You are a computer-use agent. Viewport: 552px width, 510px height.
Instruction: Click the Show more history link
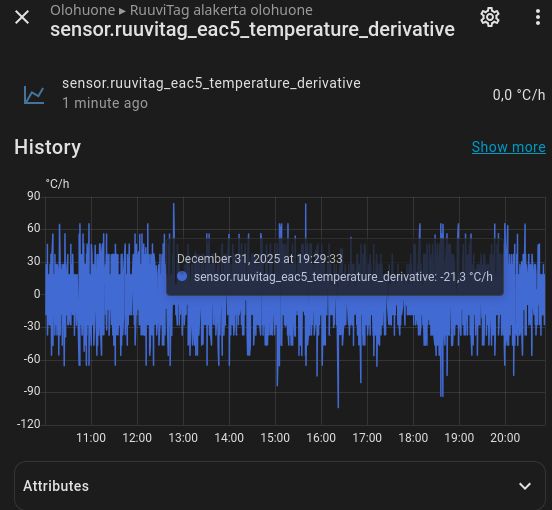pyautogui.click(x=508, y=147)
